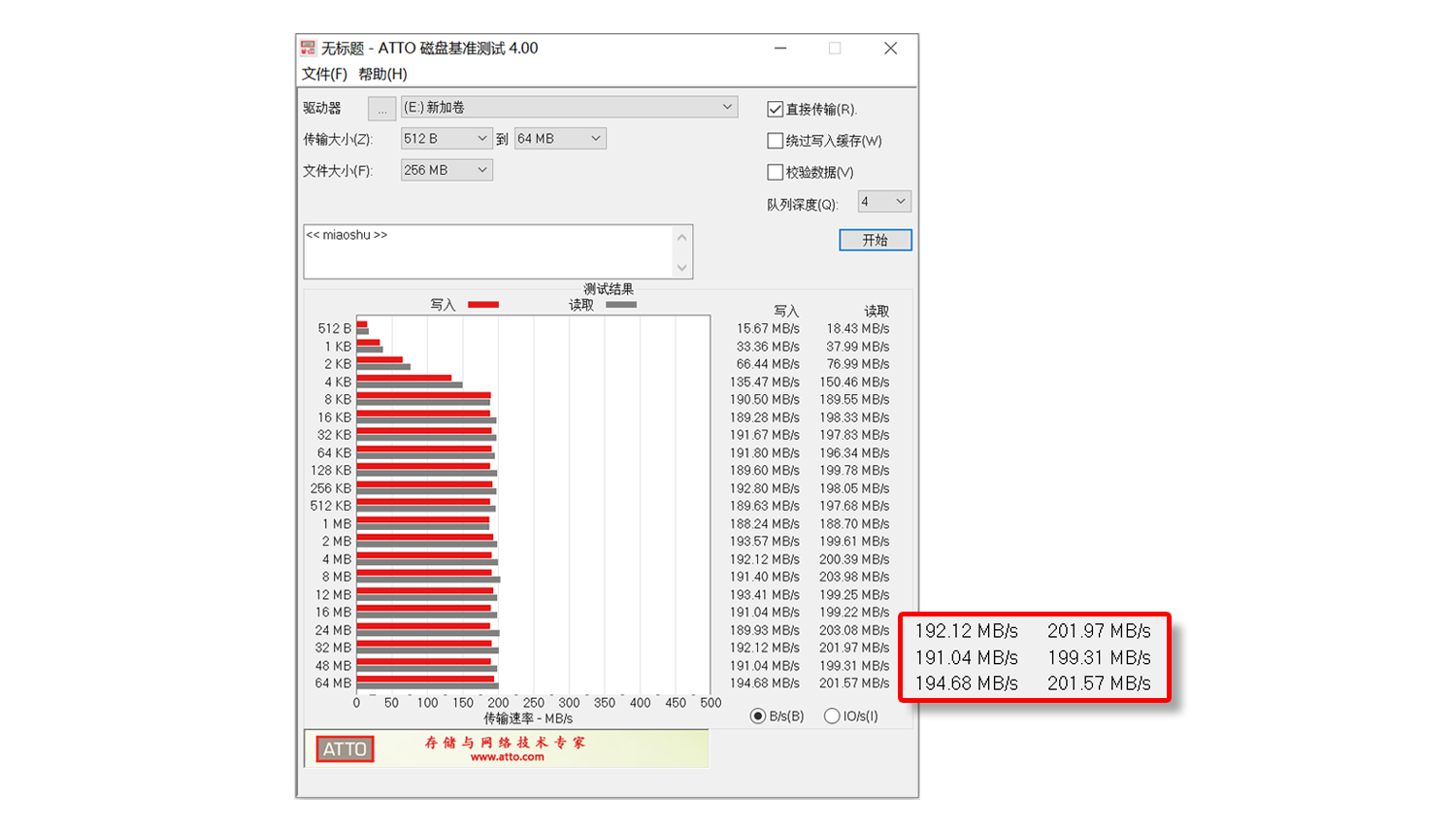The width and height of the screenshot is (1456, 832).
Task: Open the 帮助(H) menu
Action: pos(382,74)
